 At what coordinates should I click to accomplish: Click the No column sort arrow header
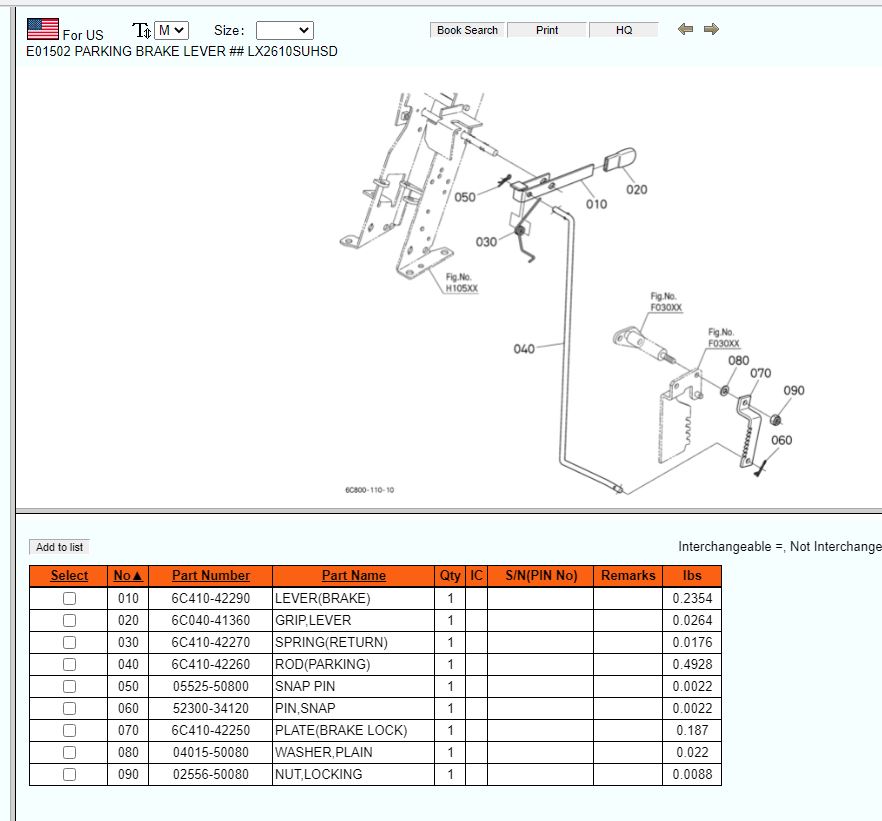128,576
